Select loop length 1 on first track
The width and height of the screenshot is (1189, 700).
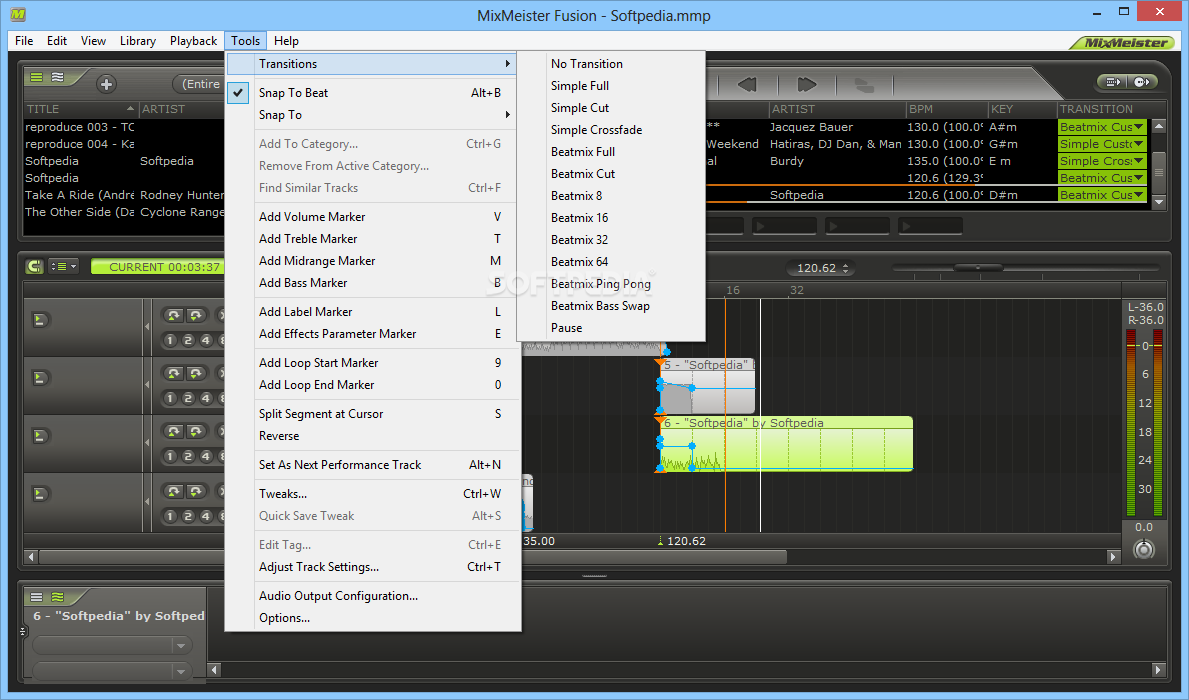coord(170,341)
